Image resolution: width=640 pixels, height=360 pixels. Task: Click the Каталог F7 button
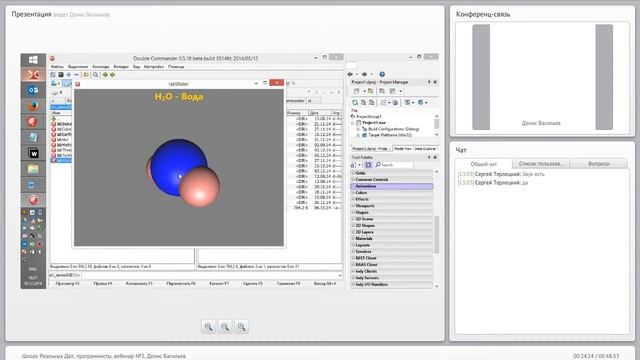click(x=219, y=283)
